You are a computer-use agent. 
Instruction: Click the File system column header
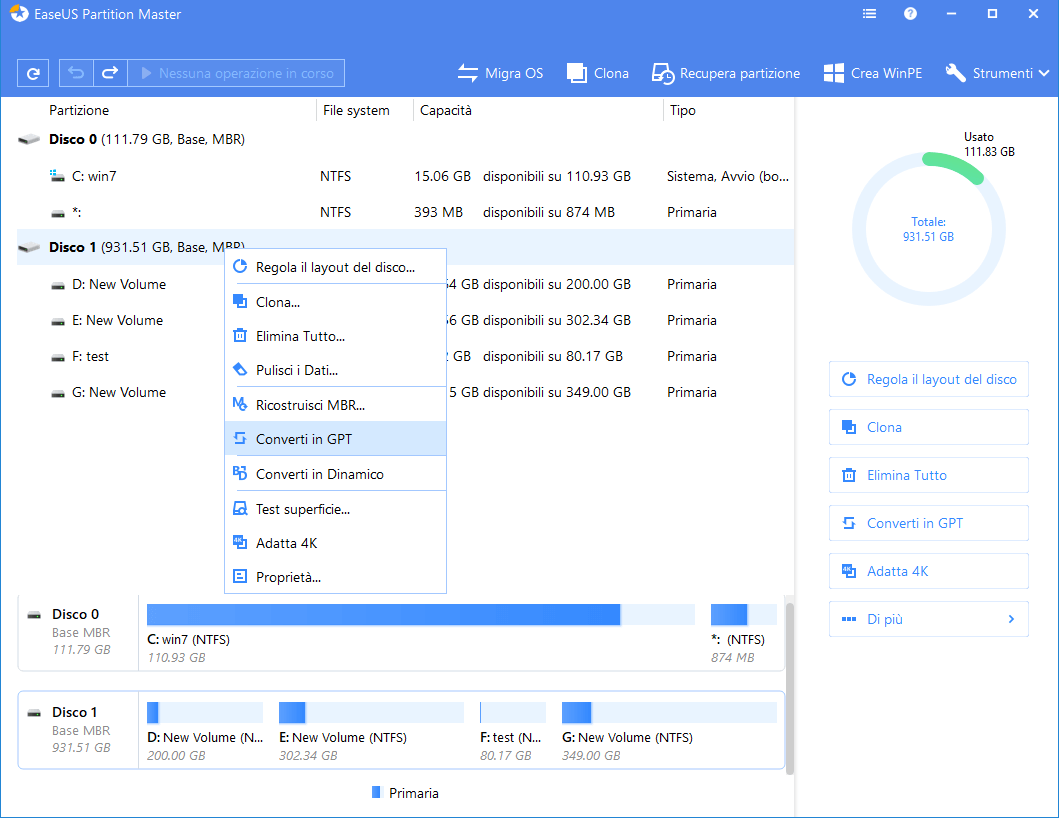coord(356,110)
